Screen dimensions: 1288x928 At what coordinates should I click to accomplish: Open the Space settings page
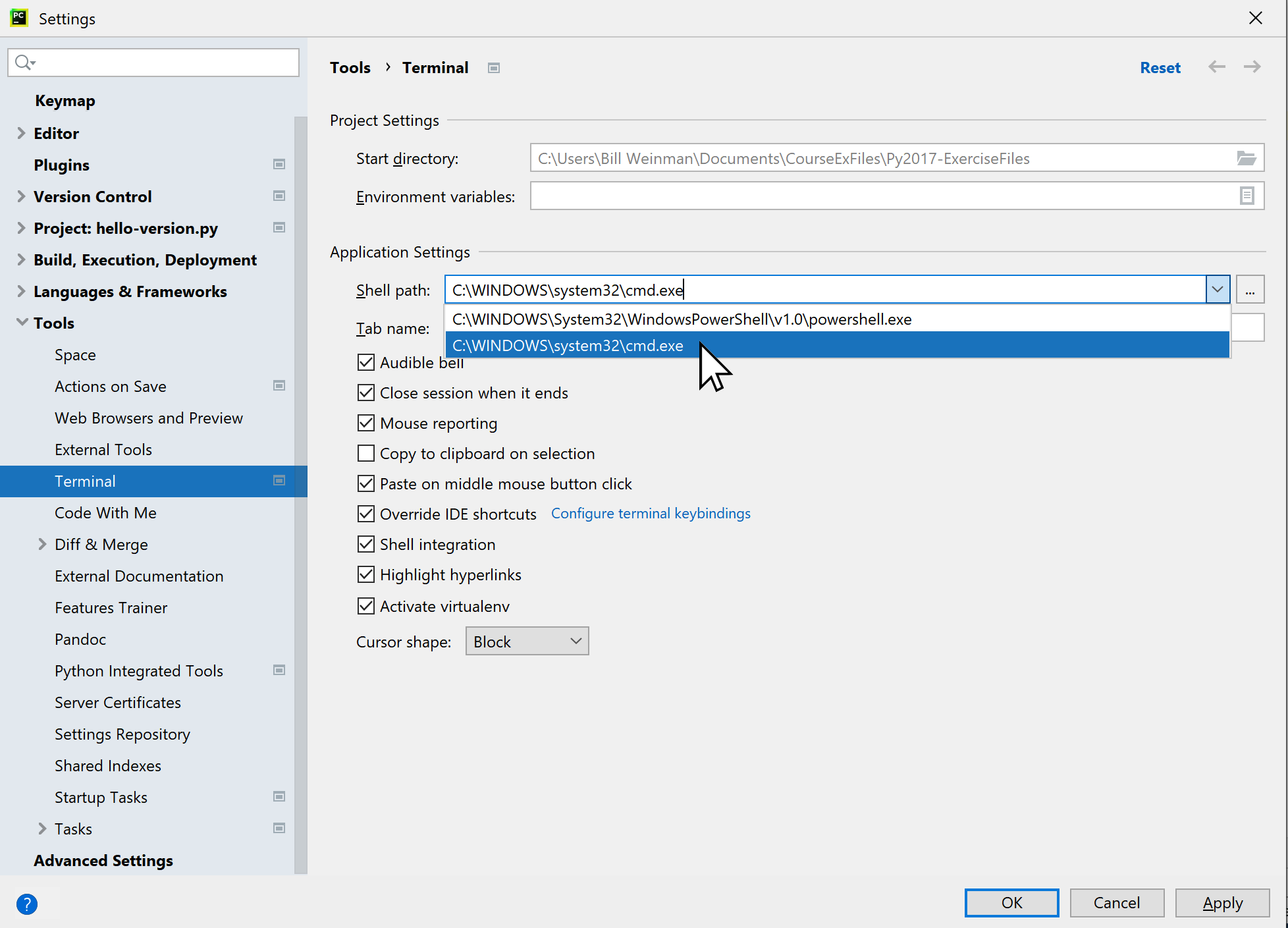click(75, 354)
